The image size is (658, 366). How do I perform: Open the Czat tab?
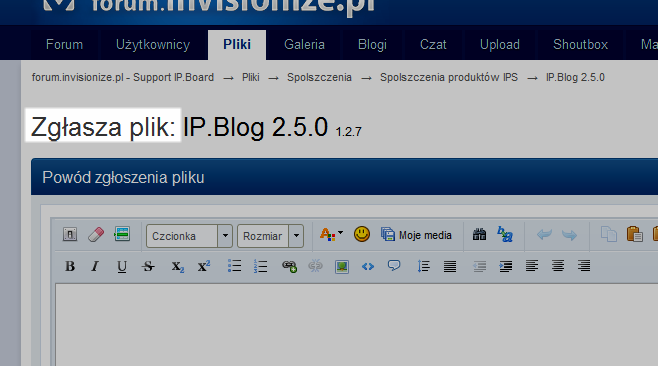433,44
